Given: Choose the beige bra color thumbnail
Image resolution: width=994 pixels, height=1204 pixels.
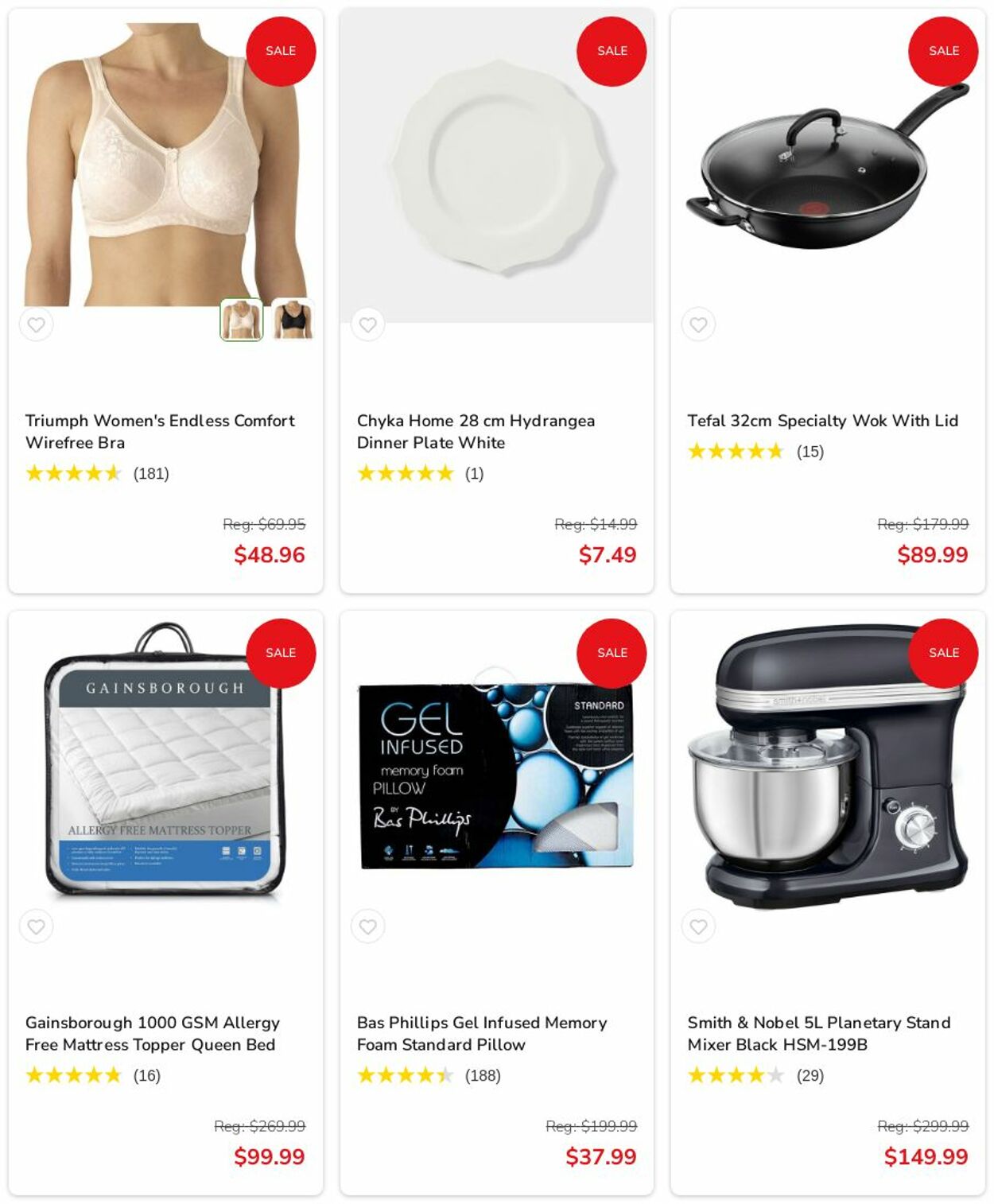Looking at the screenshot, I should pos(241,320).
